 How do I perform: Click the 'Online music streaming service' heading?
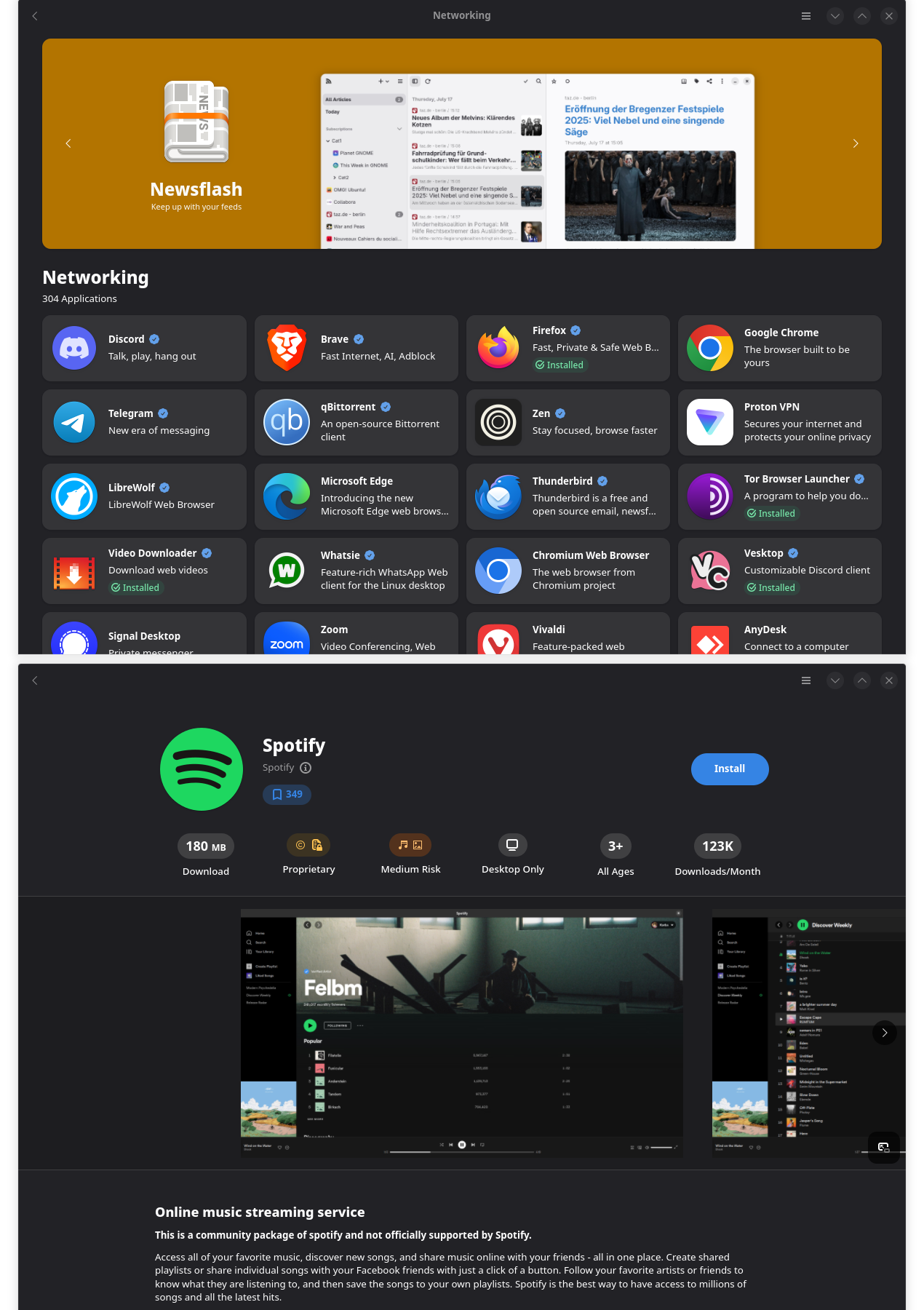click(x=260, y=1212)
